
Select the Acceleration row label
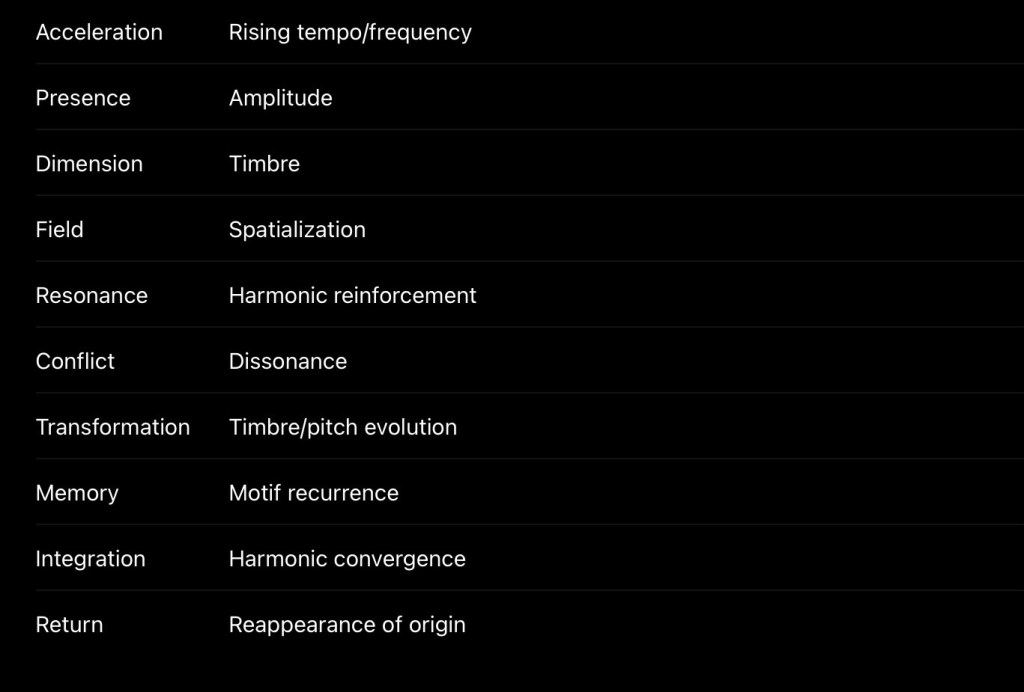[99, 32]
